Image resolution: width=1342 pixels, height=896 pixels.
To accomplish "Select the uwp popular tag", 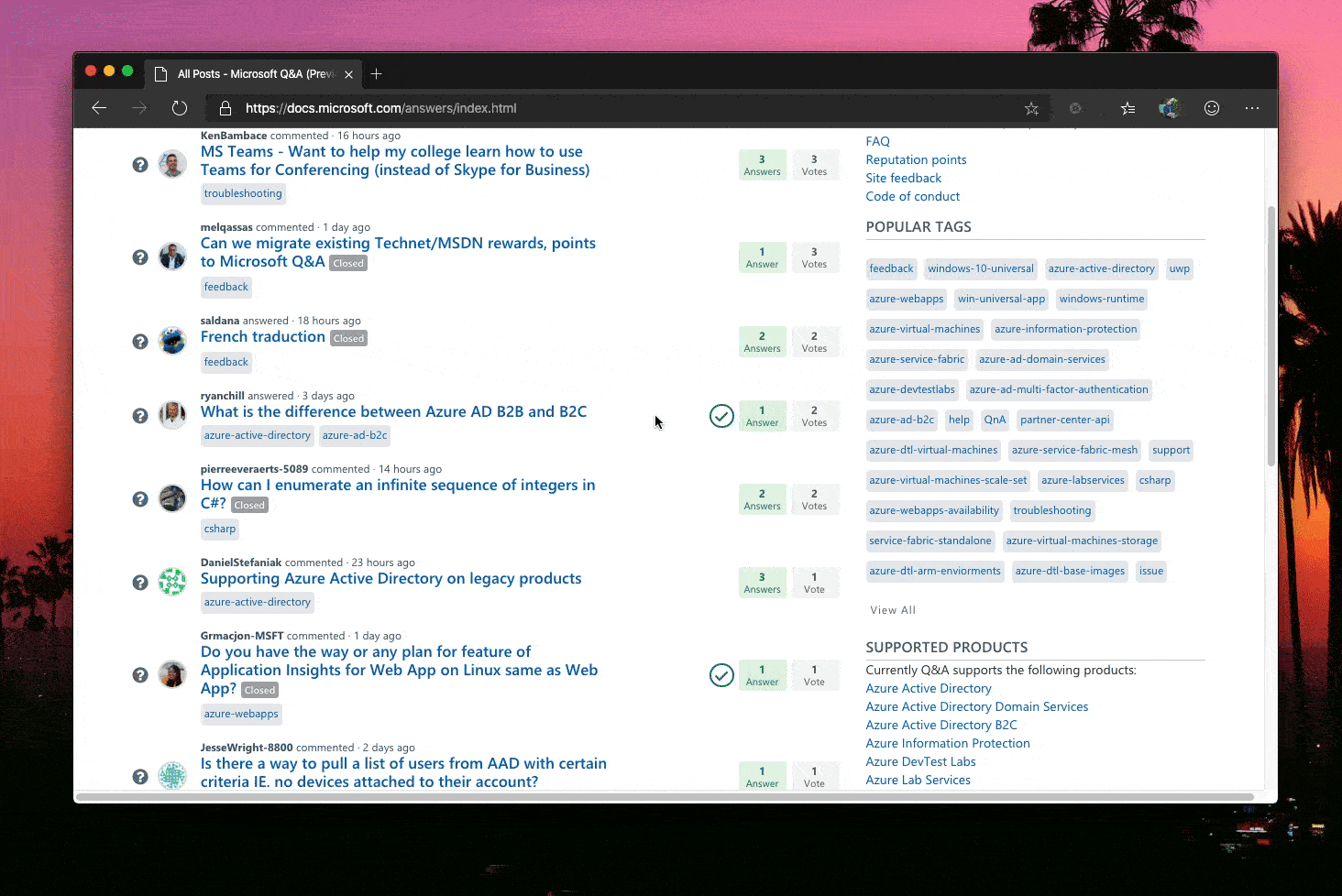I will tap(1180, 268).
